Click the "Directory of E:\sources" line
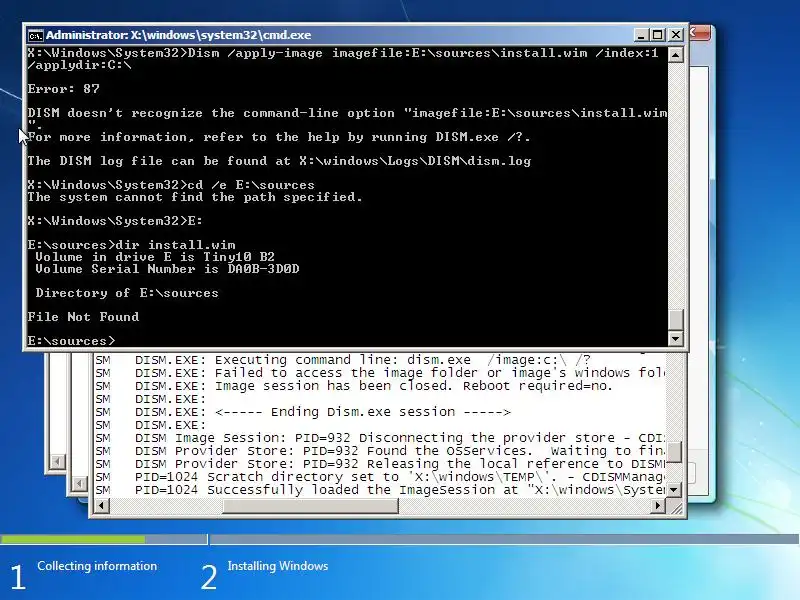This screenshot has height=600, width=800. [x=127, y=293]
